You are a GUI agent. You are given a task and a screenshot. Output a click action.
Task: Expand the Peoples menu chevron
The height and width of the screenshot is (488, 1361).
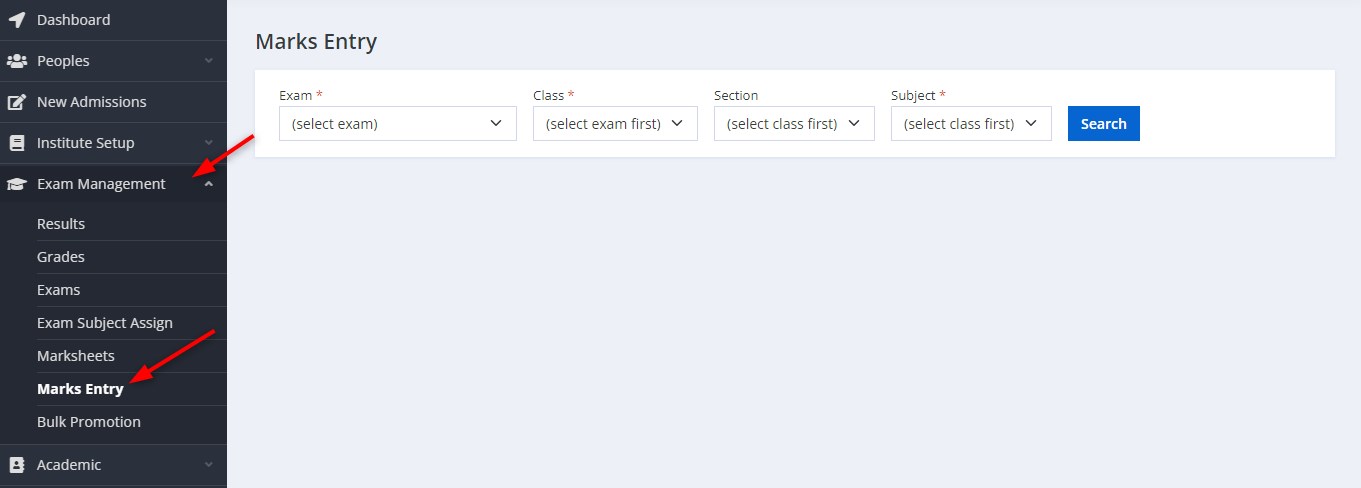(208, 61)
